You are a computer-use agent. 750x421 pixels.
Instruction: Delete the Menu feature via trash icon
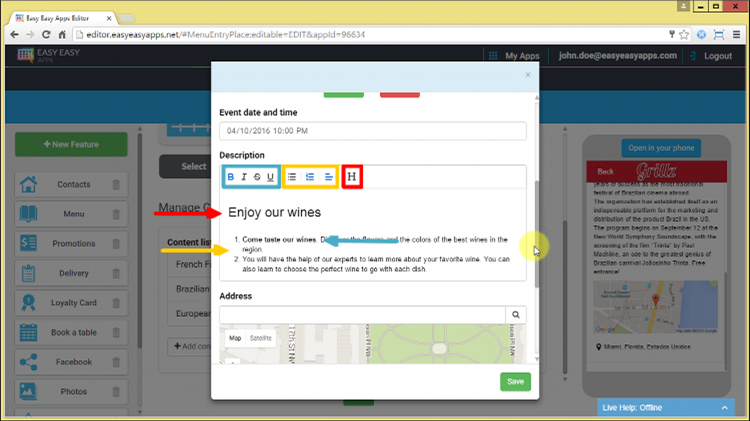coord(116,214)
